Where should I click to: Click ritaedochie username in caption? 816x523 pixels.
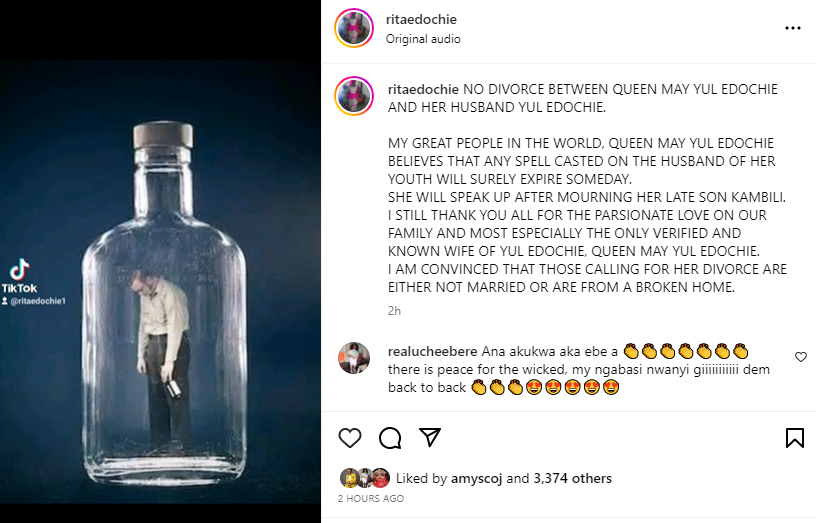point(421,89)
